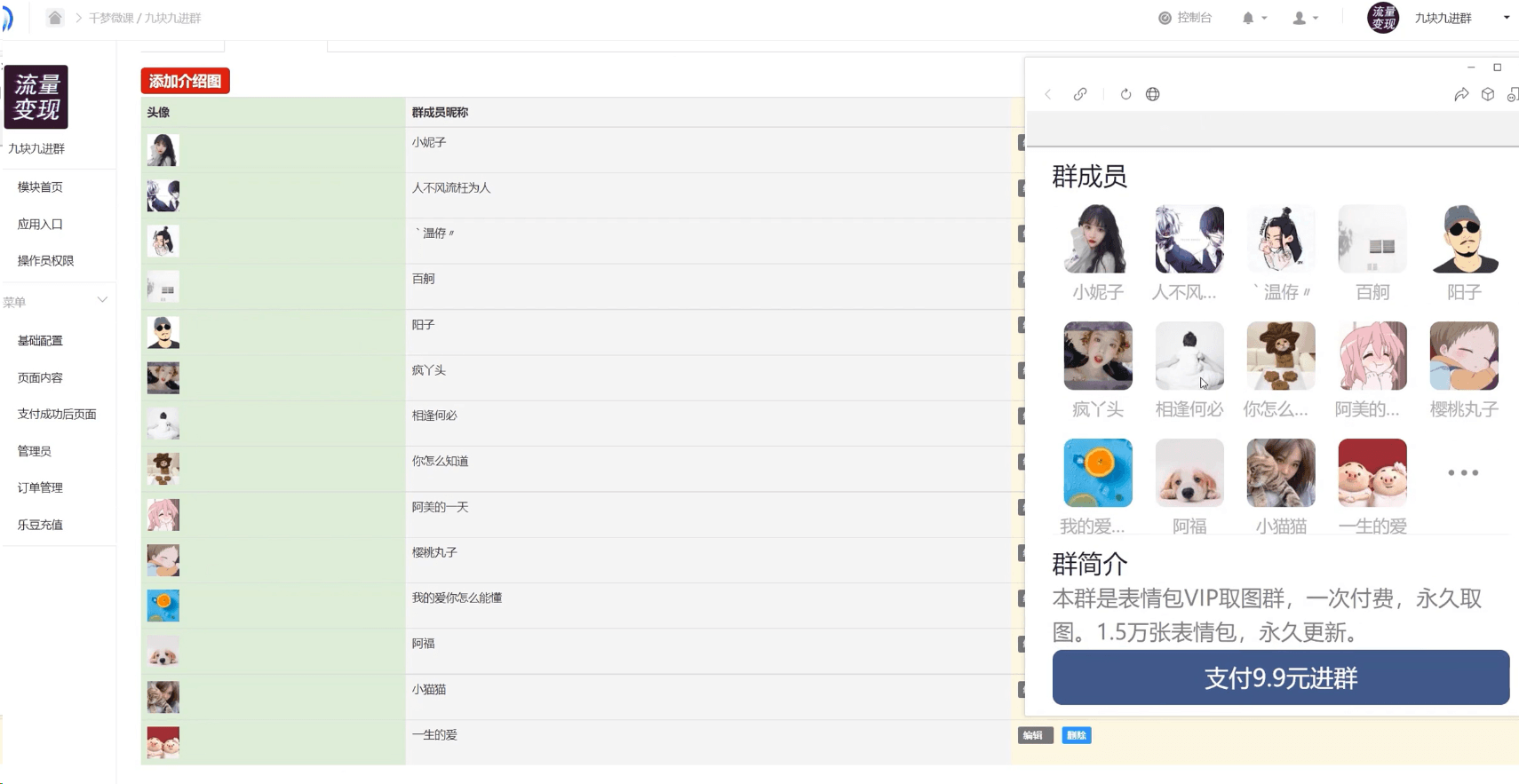
Task: Open 管理员 menu item
Action: 34,452
